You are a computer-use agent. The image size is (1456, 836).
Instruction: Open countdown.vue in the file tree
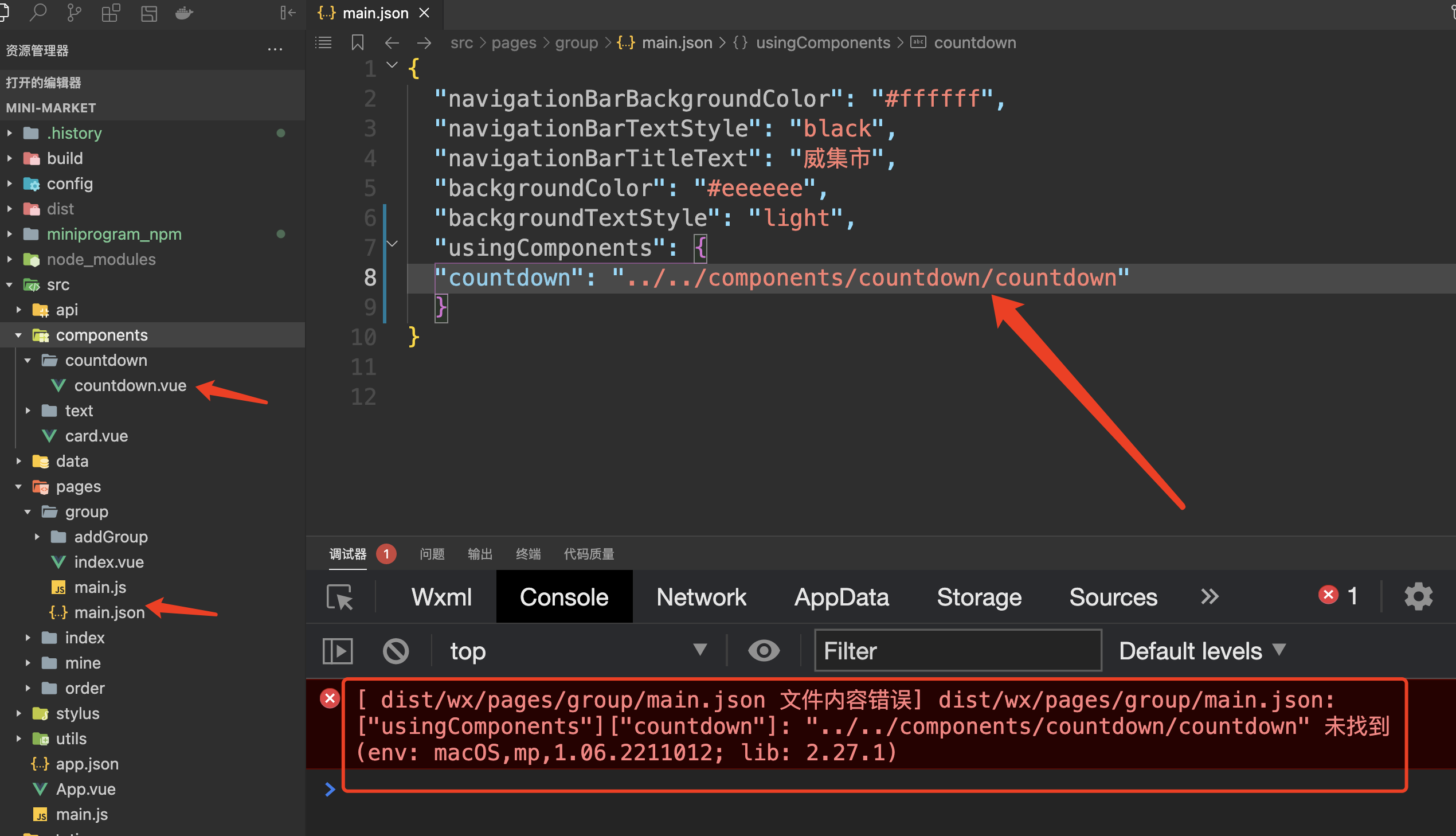[130, 386]
